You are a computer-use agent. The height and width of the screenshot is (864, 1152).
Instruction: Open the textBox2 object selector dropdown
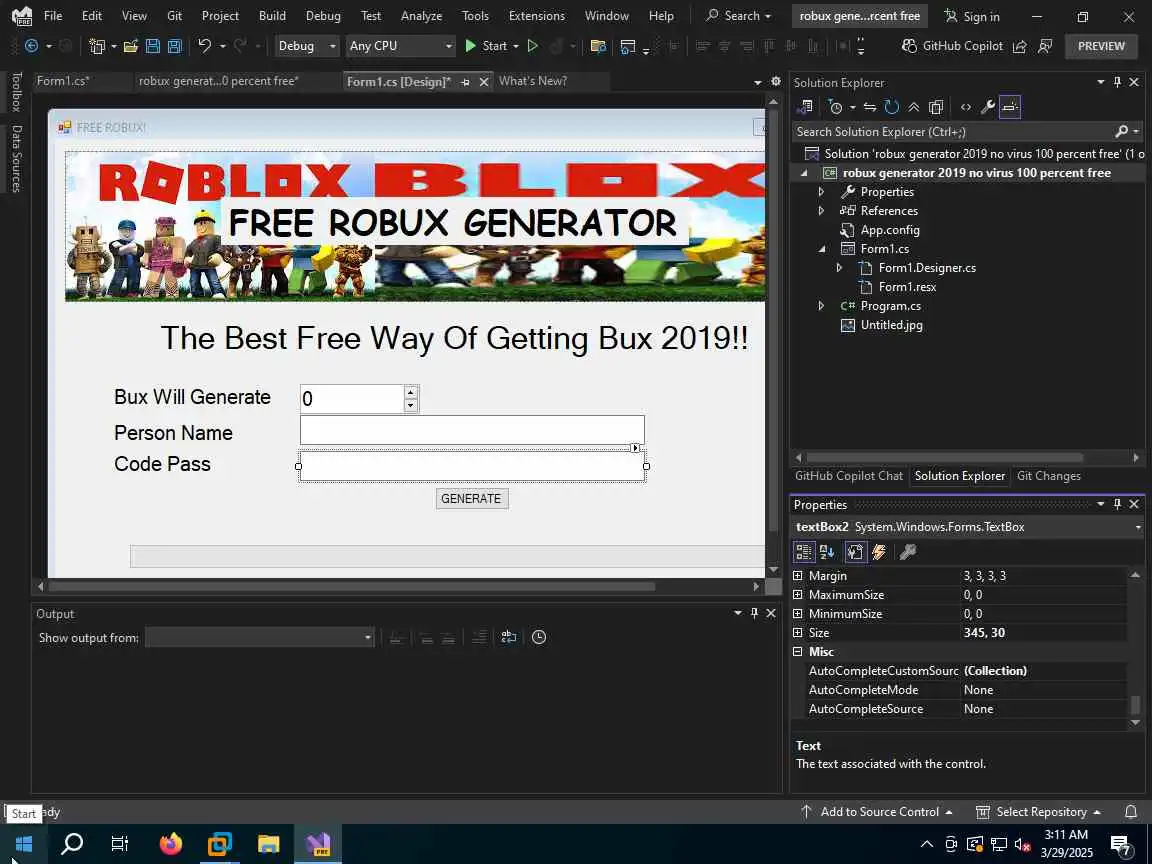pyautogui.click(x=1137, y=527)
